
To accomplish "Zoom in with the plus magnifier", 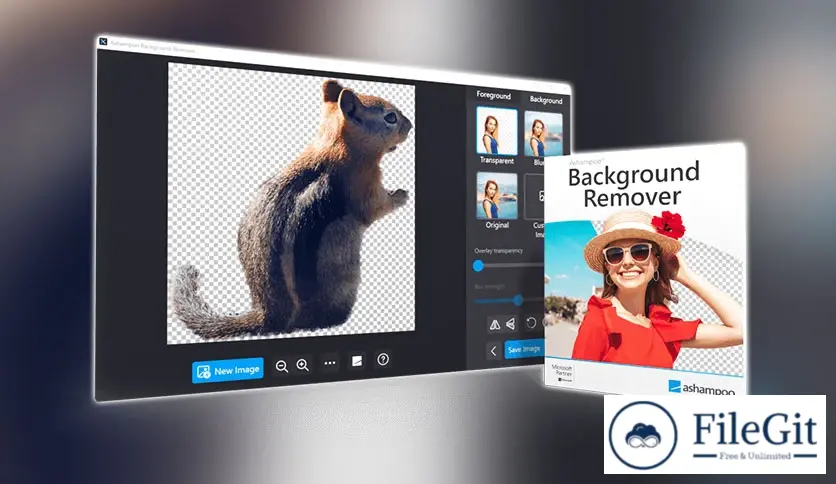I will (x=302, y=365).
